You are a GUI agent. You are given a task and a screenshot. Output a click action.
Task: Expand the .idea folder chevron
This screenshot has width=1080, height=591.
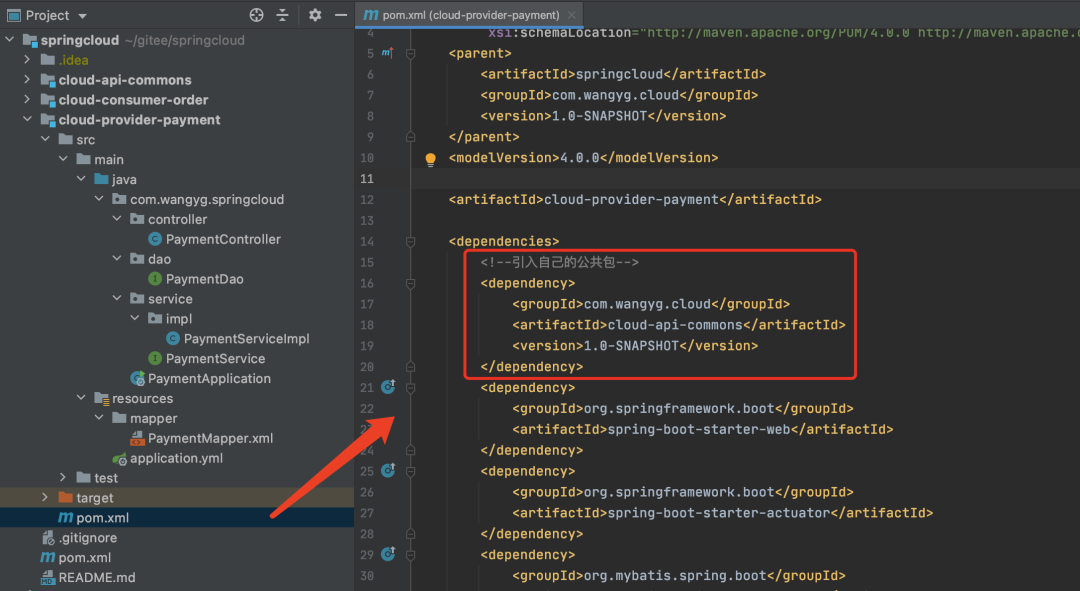[x=28, y=60]
